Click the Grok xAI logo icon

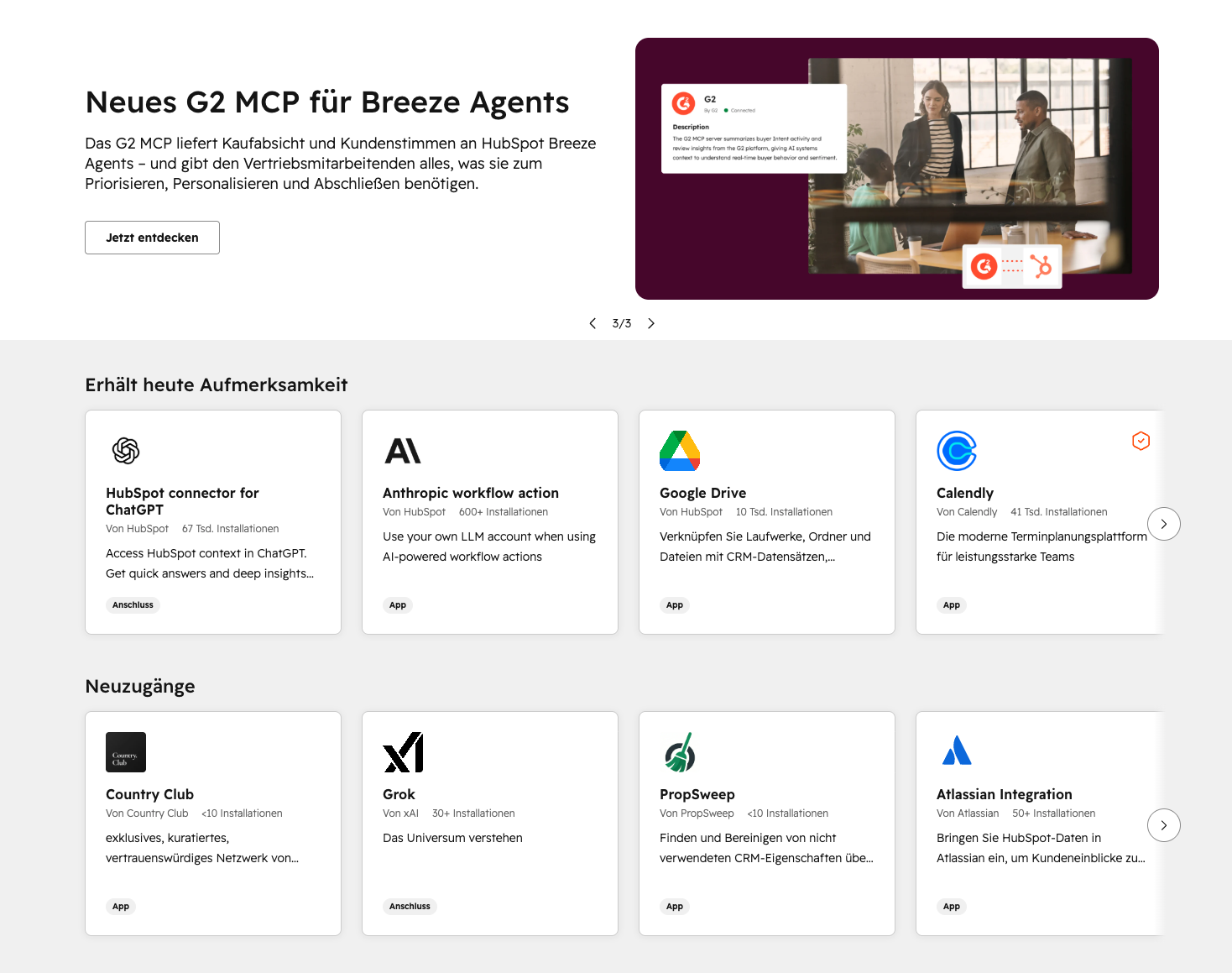point(403,752)
